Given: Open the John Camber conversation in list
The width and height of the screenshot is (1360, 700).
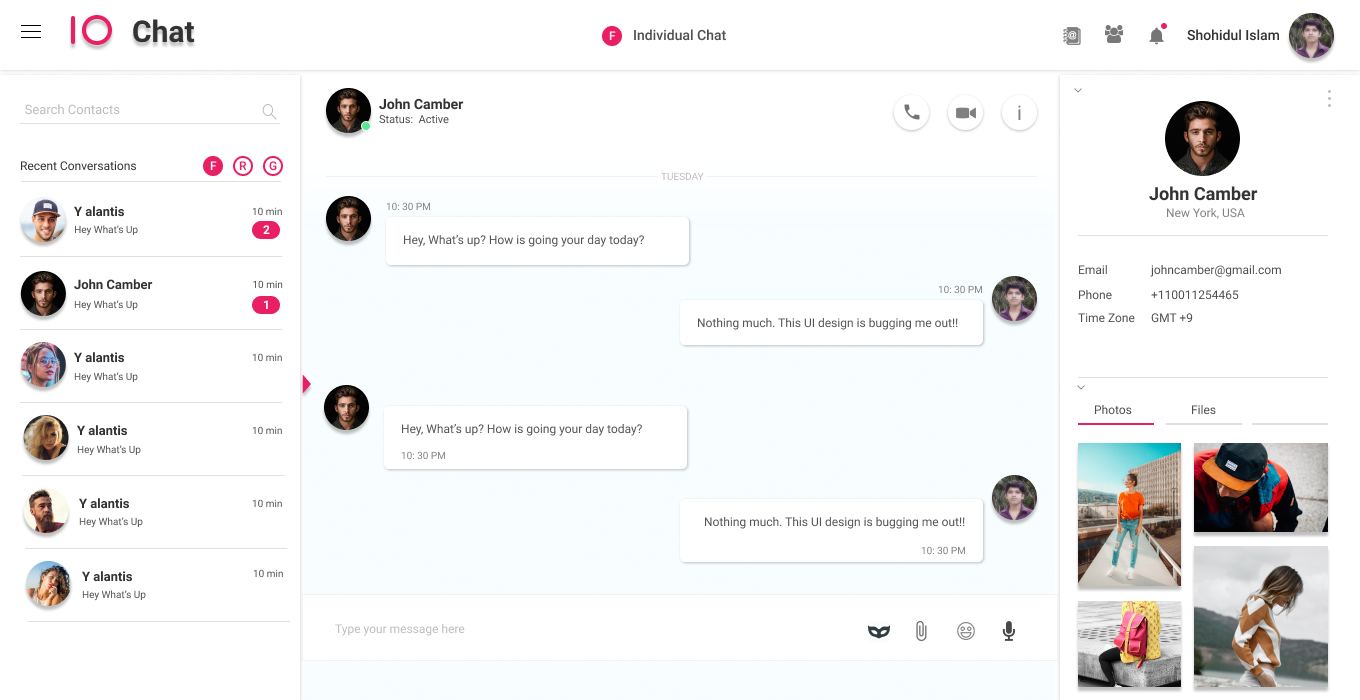Looking at the screenshot, I should coord(152,293).
